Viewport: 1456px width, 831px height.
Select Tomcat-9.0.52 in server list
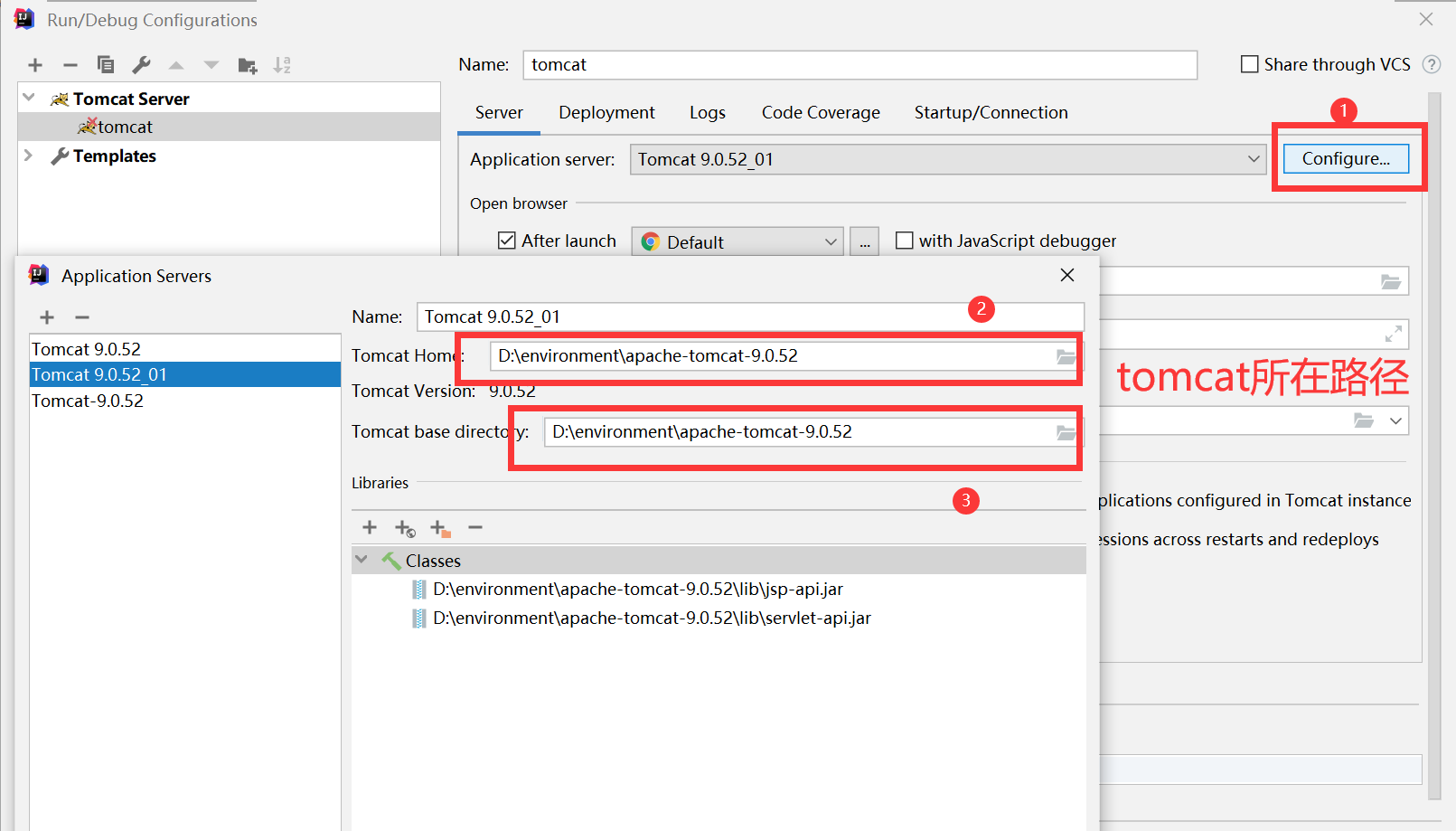click(184, 401)
